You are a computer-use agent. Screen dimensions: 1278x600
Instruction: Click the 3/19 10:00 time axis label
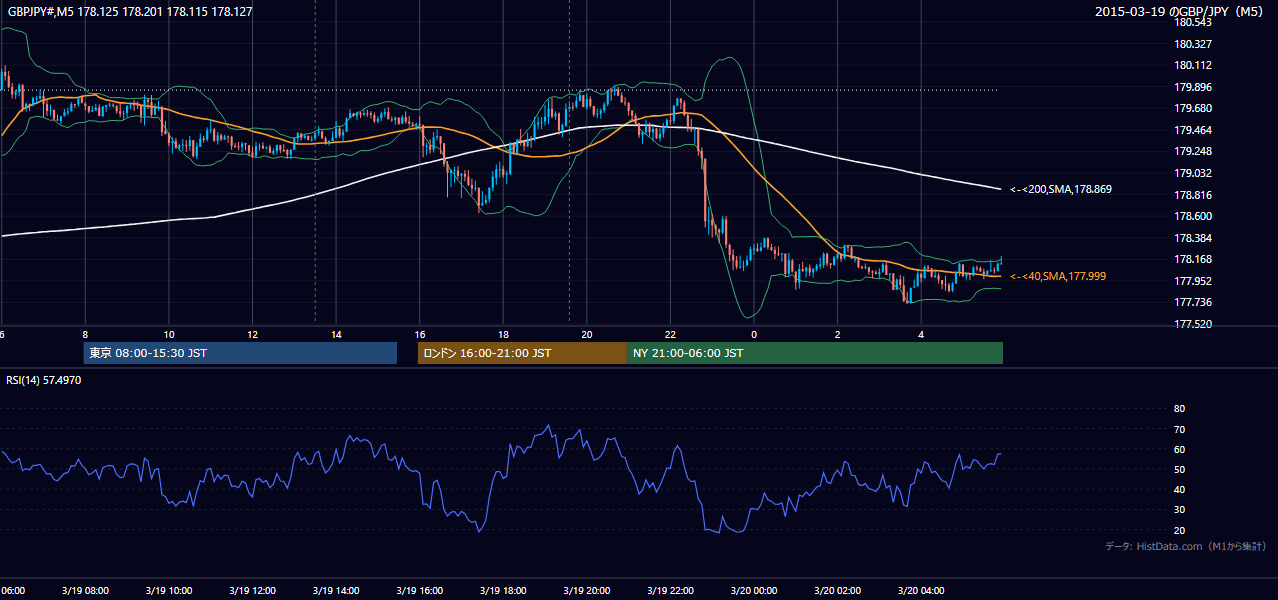(168, 591)
